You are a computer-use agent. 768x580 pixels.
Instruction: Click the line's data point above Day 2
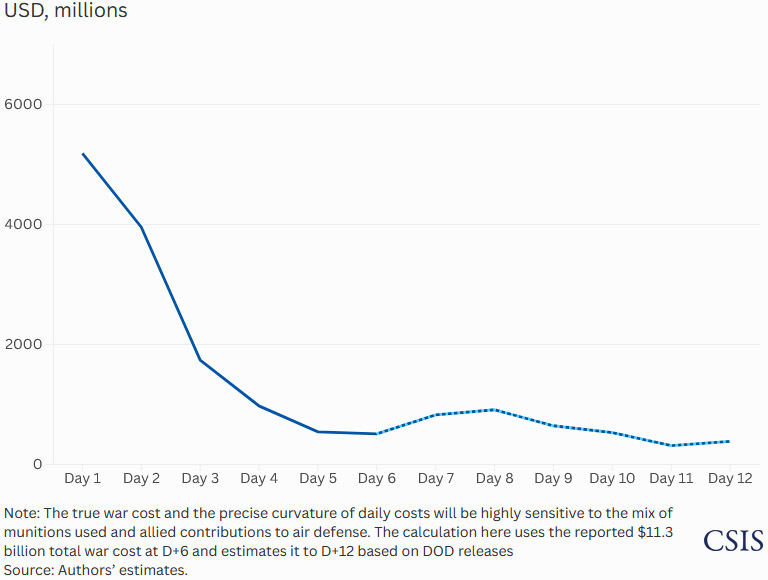point(142,228)
